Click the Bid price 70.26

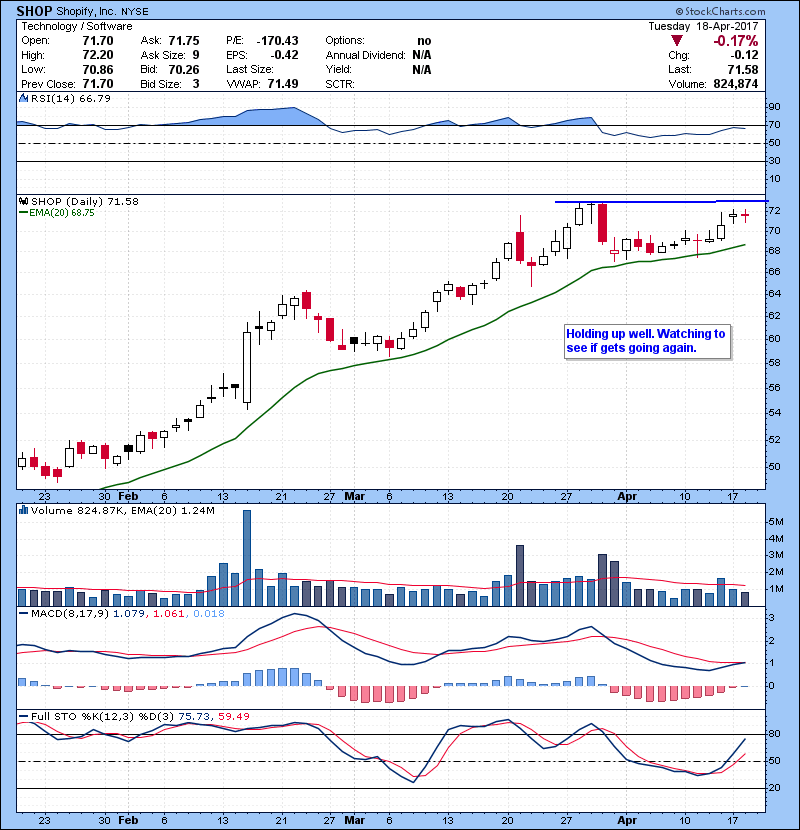point(184,69)
